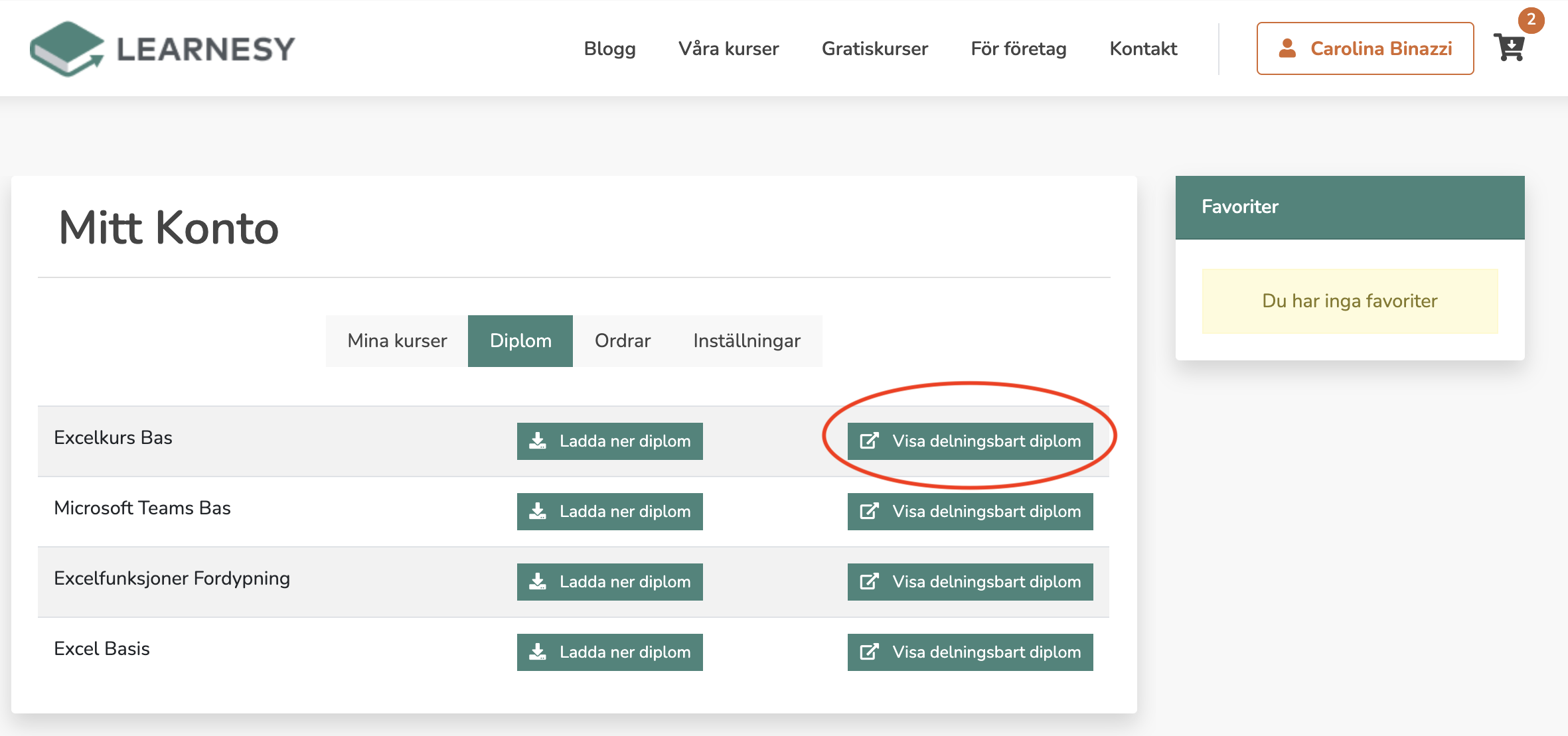1568x736 pixels.
Task: Open the Inställningar tab
Action: [747, 341]
